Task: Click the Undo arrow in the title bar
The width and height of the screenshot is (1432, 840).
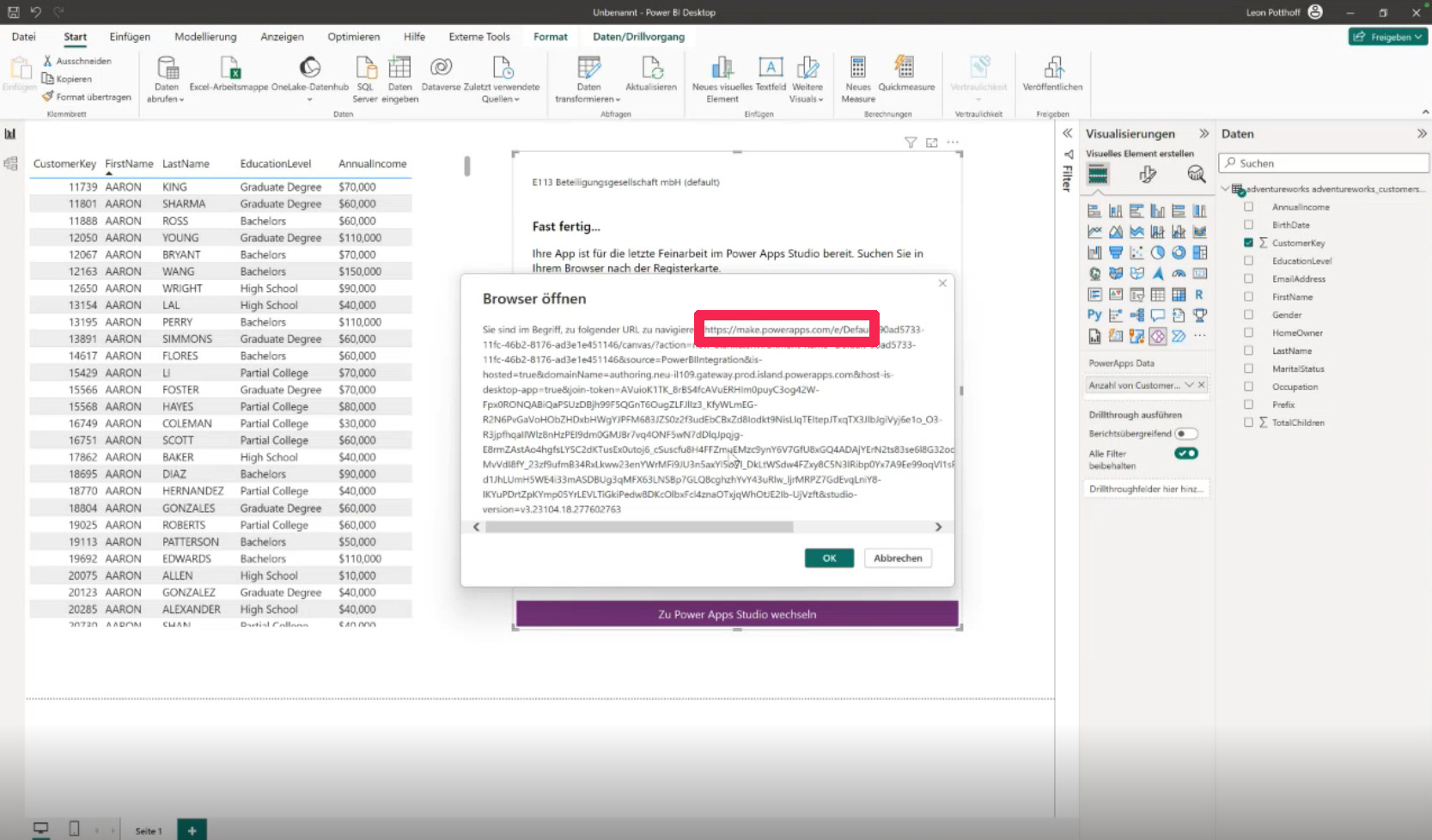Action: click(x=35, y=12)
